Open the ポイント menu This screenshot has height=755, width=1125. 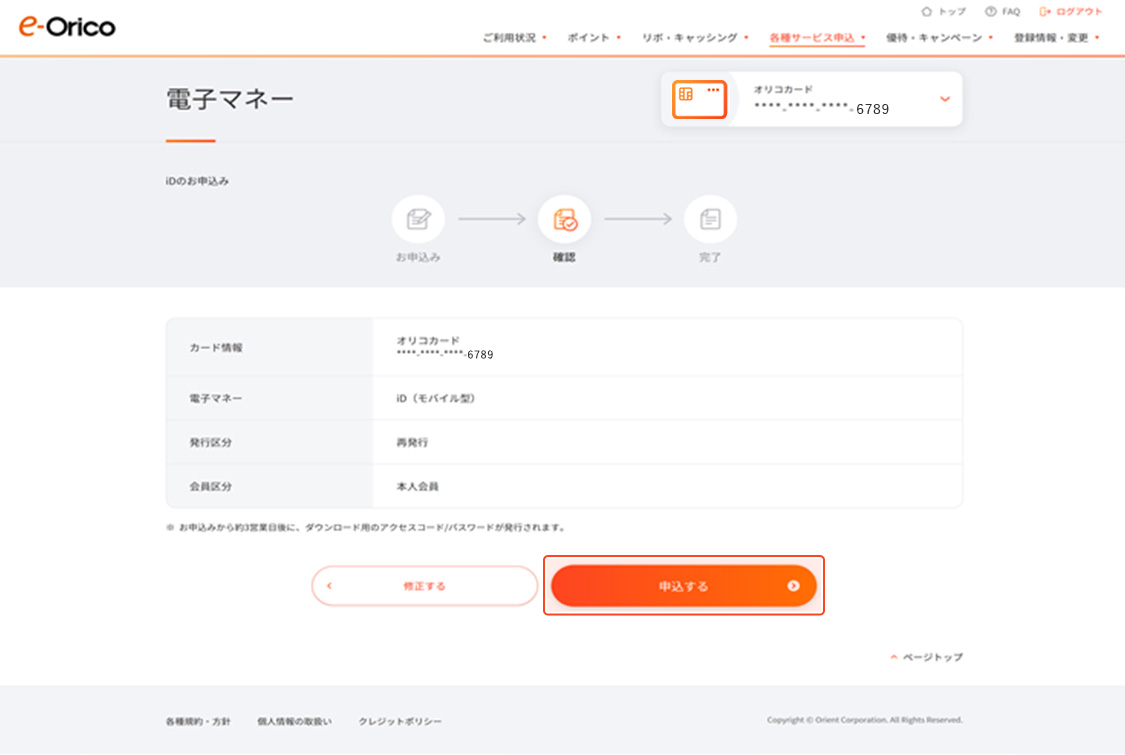coord(594,37)
